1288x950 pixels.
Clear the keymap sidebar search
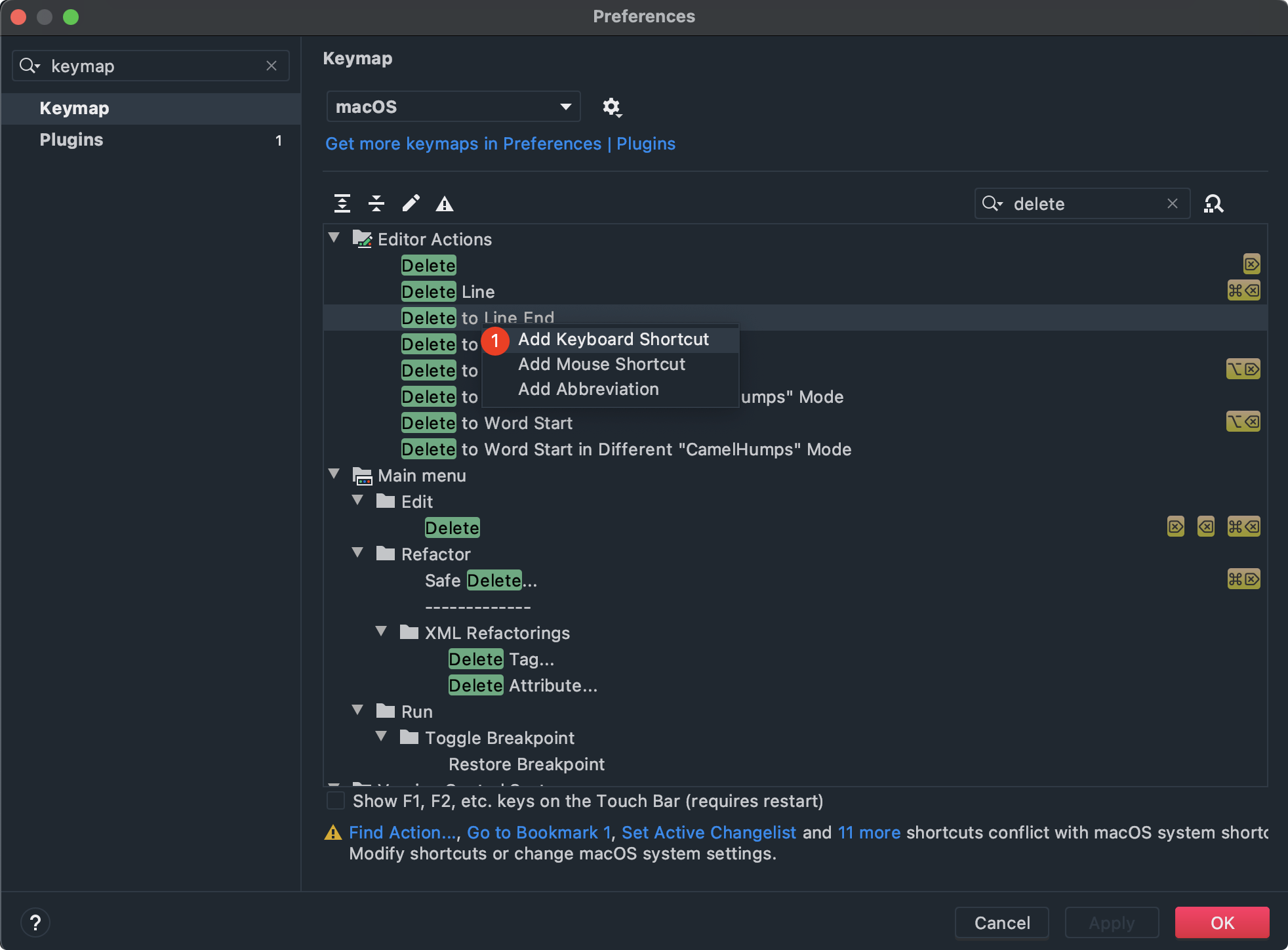(272, 66)
